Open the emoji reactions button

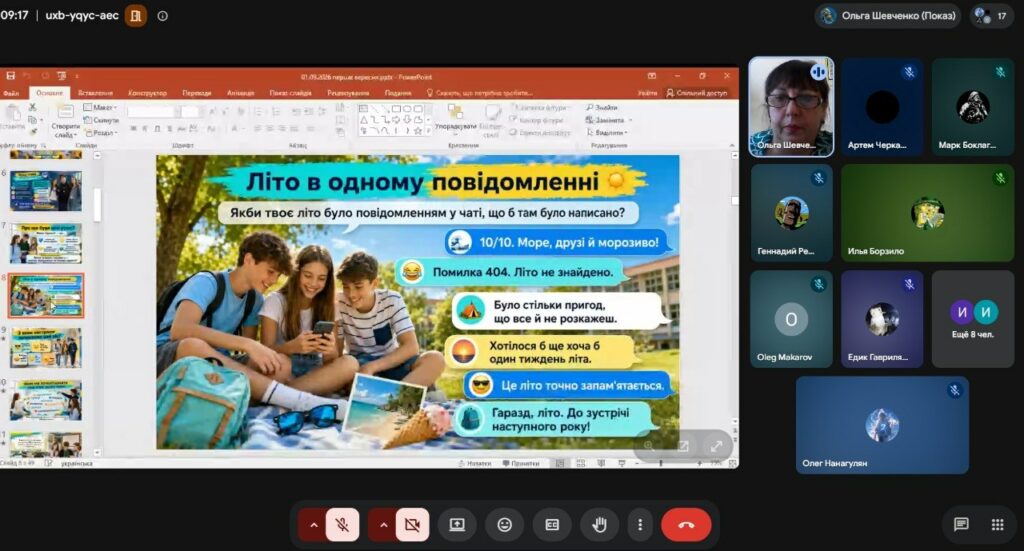(504, 524)
